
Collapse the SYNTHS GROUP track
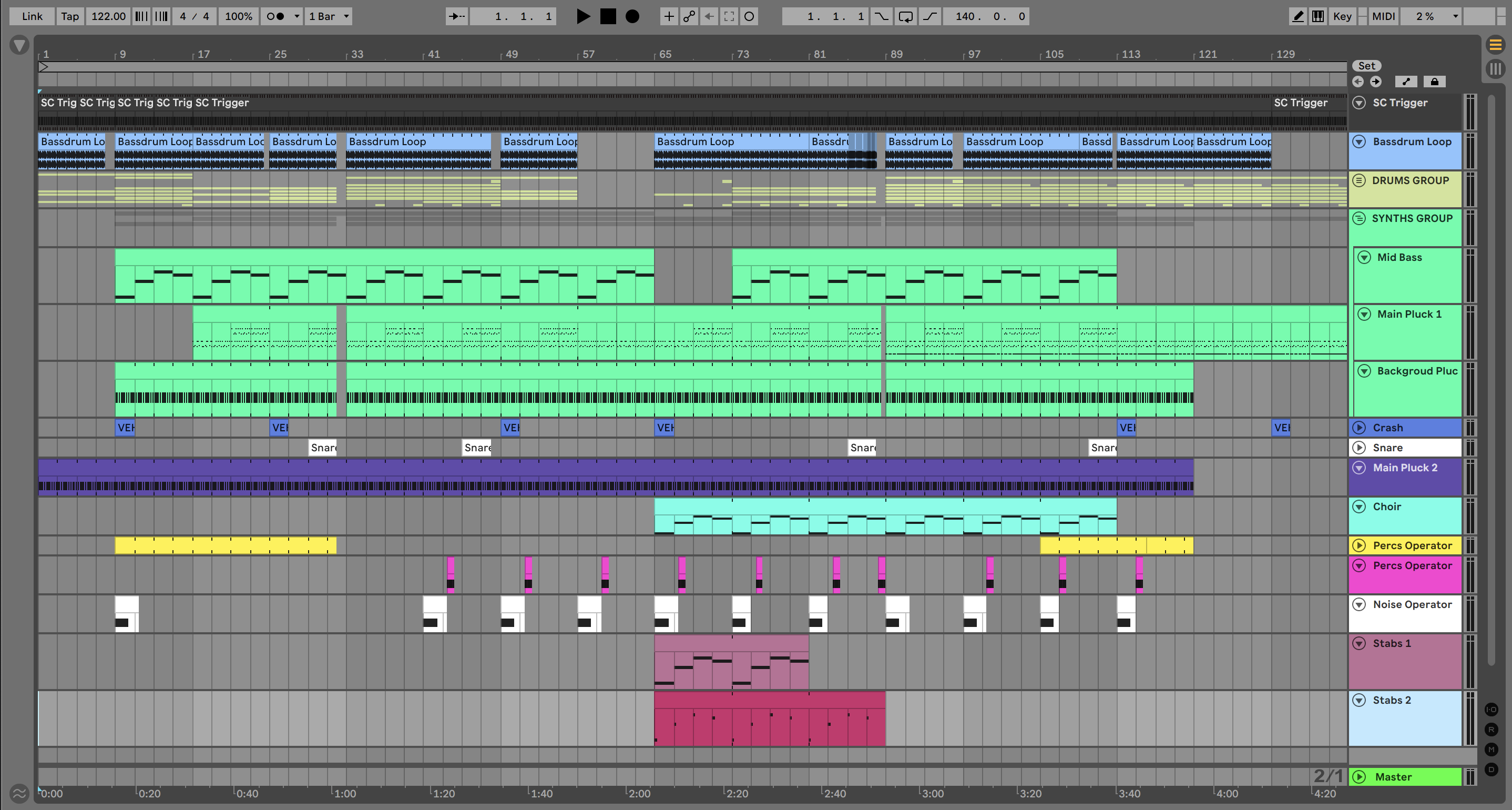pos(1359,218)
